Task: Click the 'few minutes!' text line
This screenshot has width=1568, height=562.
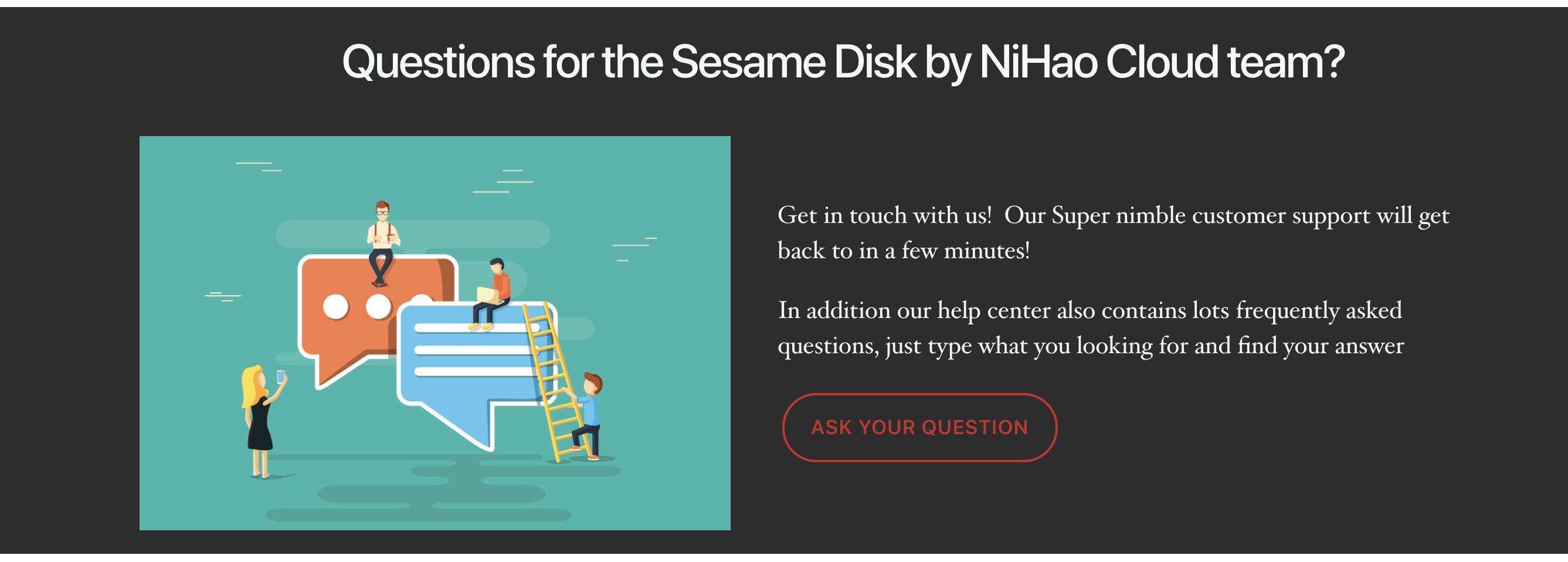Action: (x=965, y=251)
